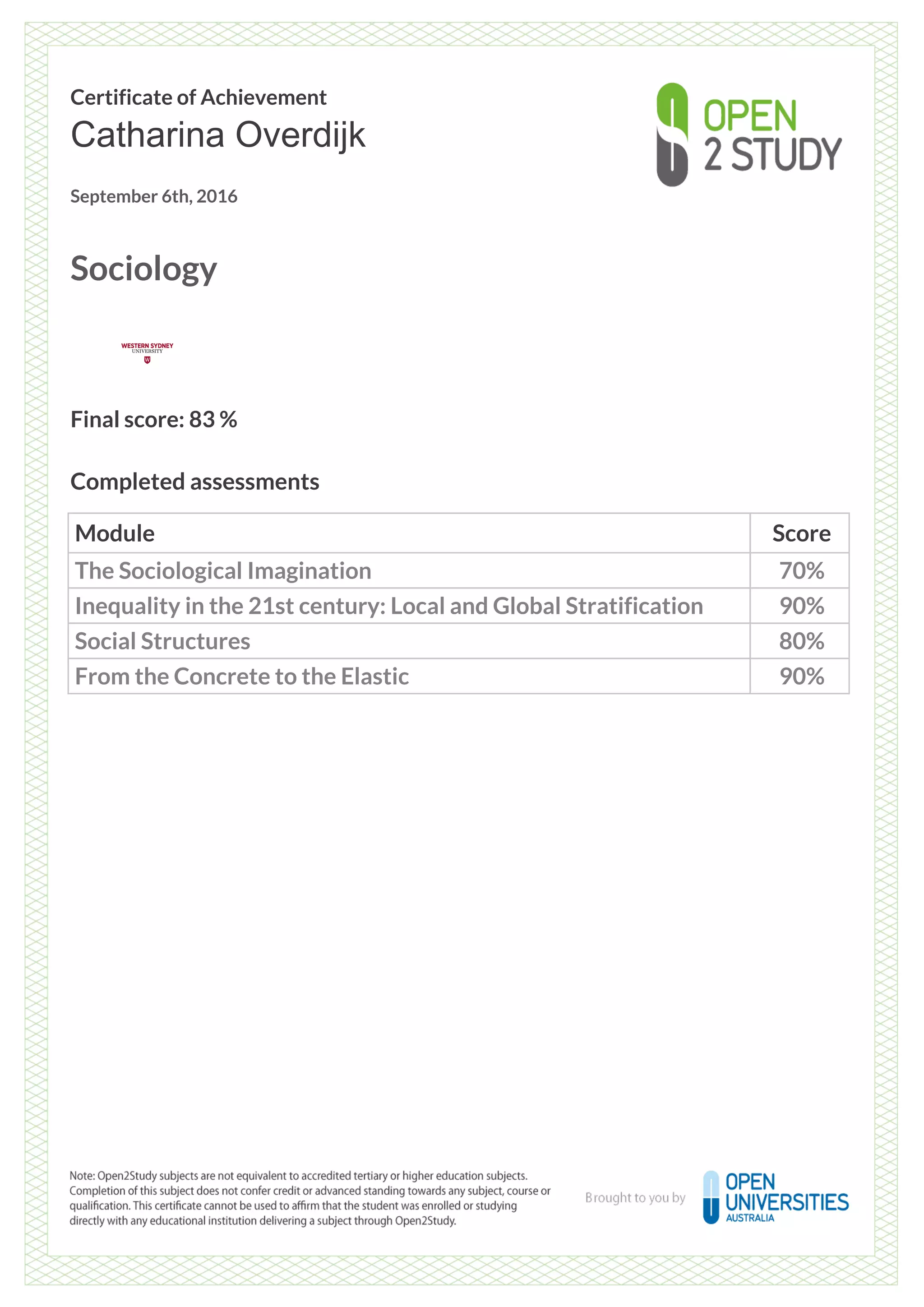Click the Western Sydney University logo
This screenshot has height=1307, width=924.
(x=148, y=353)
